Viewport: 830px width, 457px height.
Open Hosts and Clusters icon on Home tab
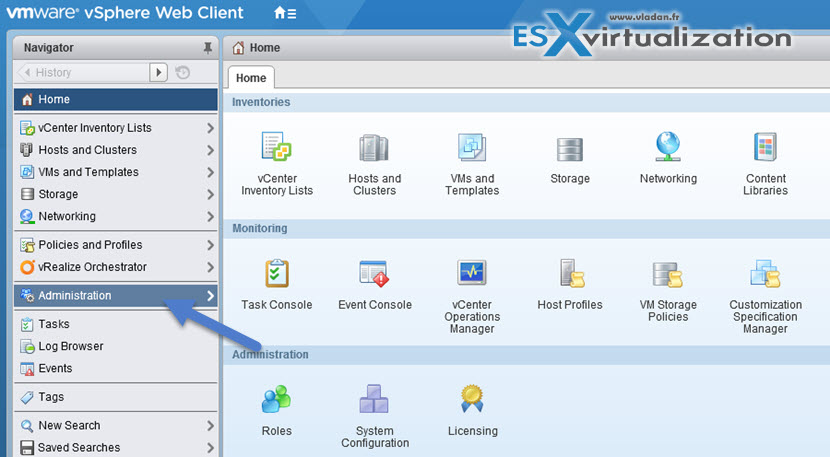click(x=374, y=147)
